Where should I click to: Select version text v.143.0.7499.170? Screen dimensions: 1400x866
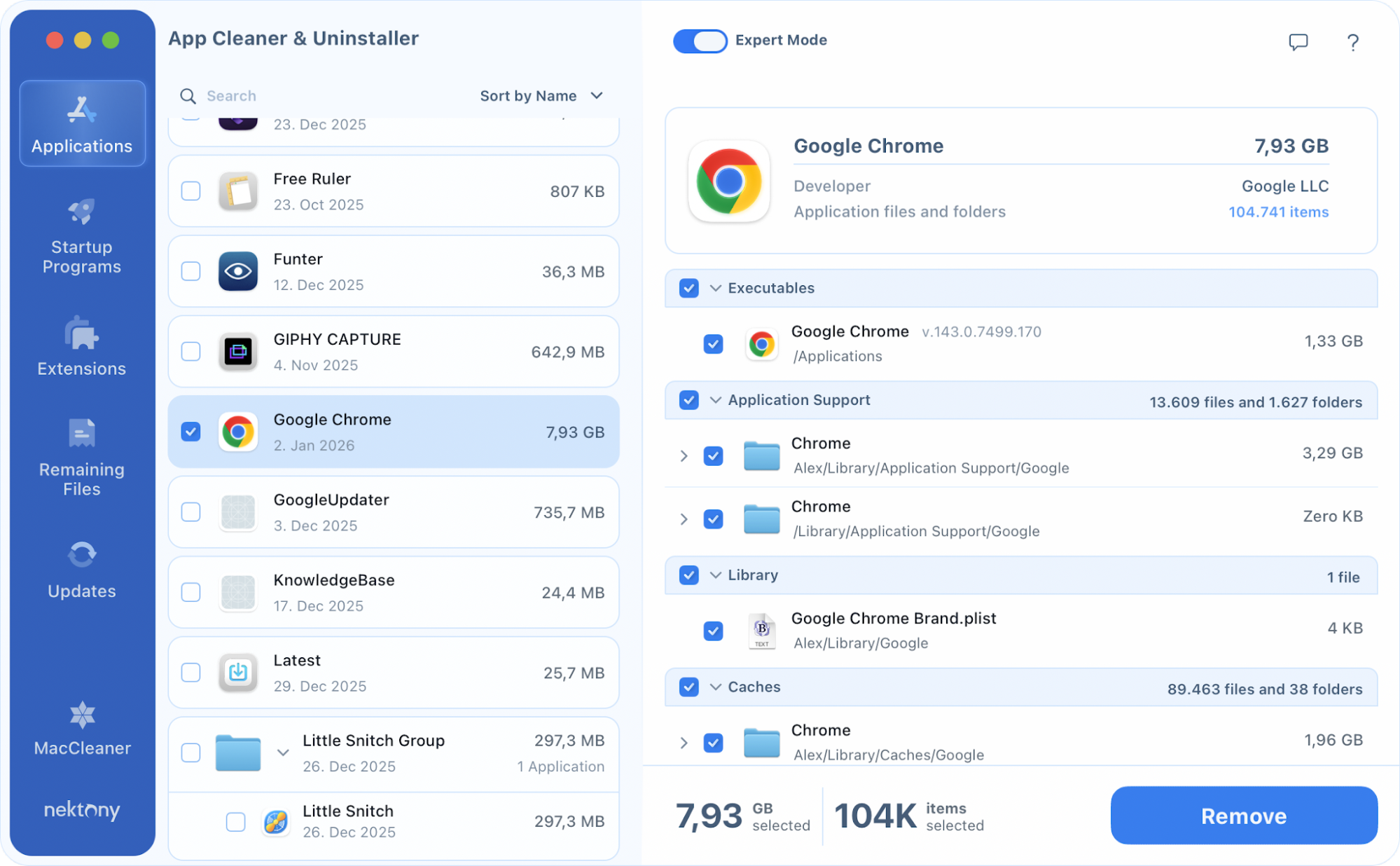(981, 331)
